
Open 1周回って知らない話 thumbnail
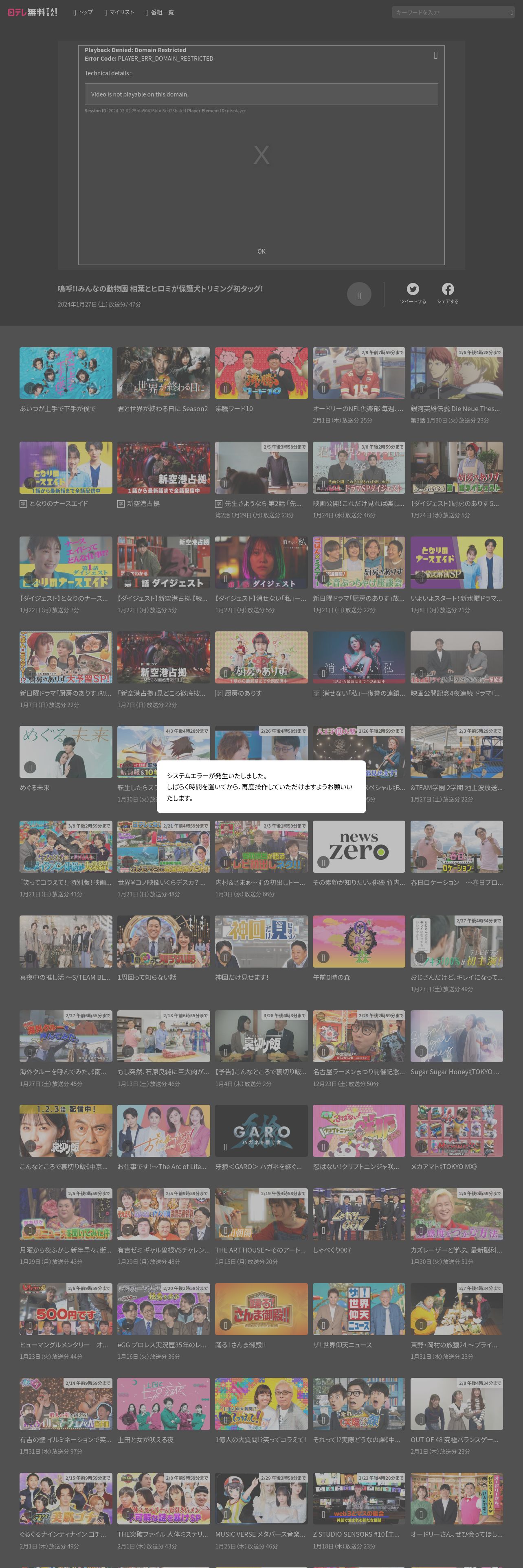pyautogui.click(x=164, y=941)
